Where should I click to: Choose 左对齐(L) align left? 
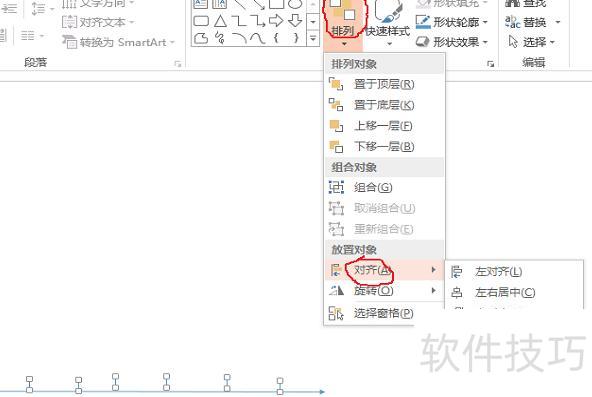coord(514,272)
